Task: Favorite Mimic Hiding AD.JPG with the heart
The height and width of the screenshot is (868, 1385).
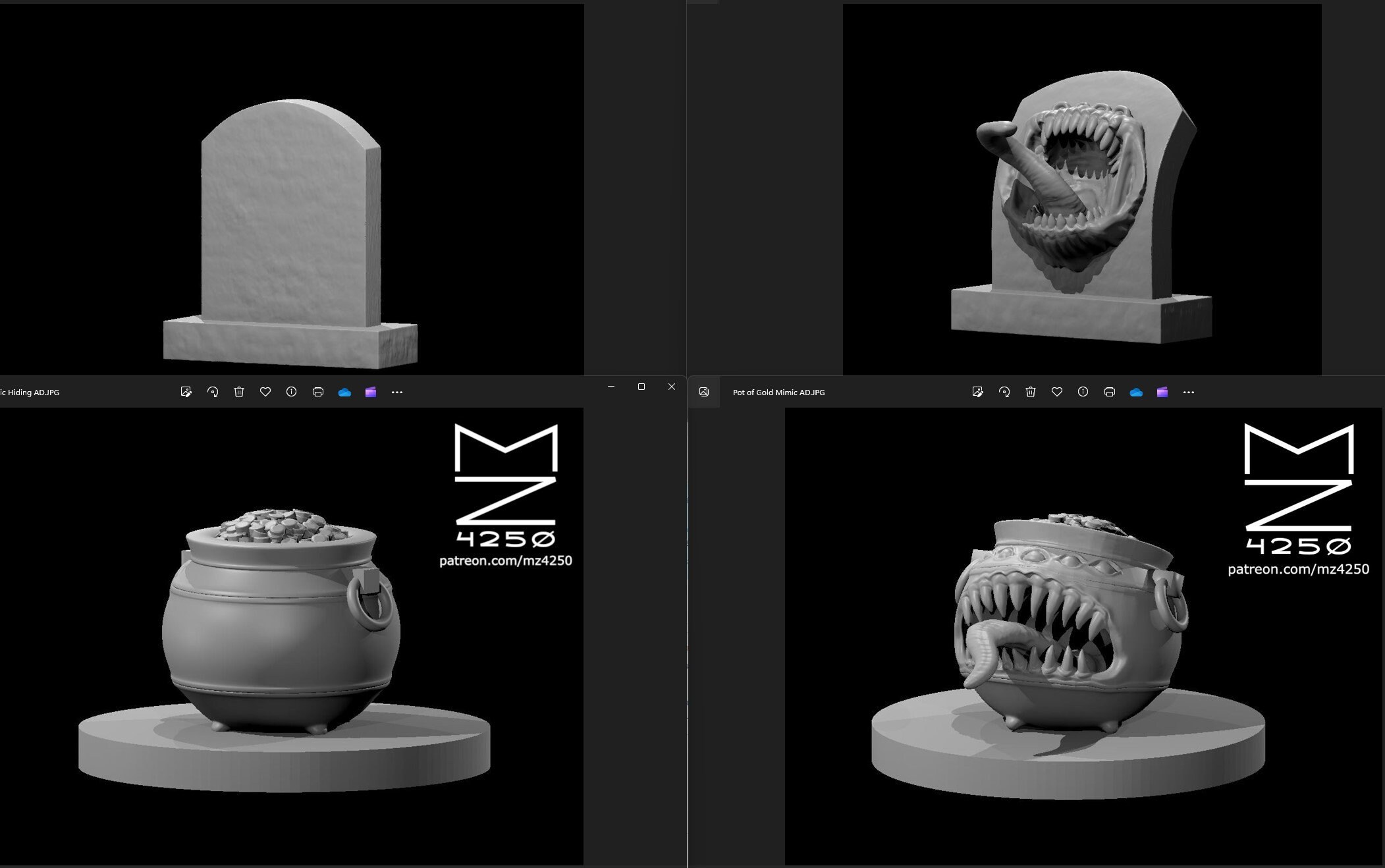Action: coord(265,392)
